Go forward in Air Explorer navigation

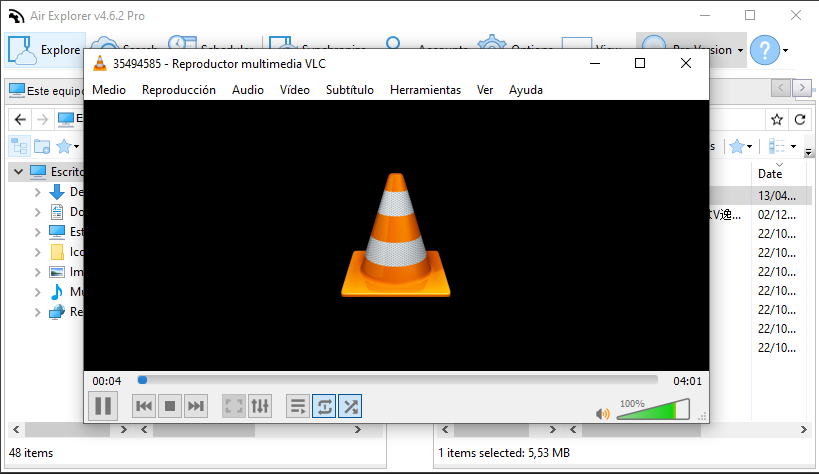[42, 120]
